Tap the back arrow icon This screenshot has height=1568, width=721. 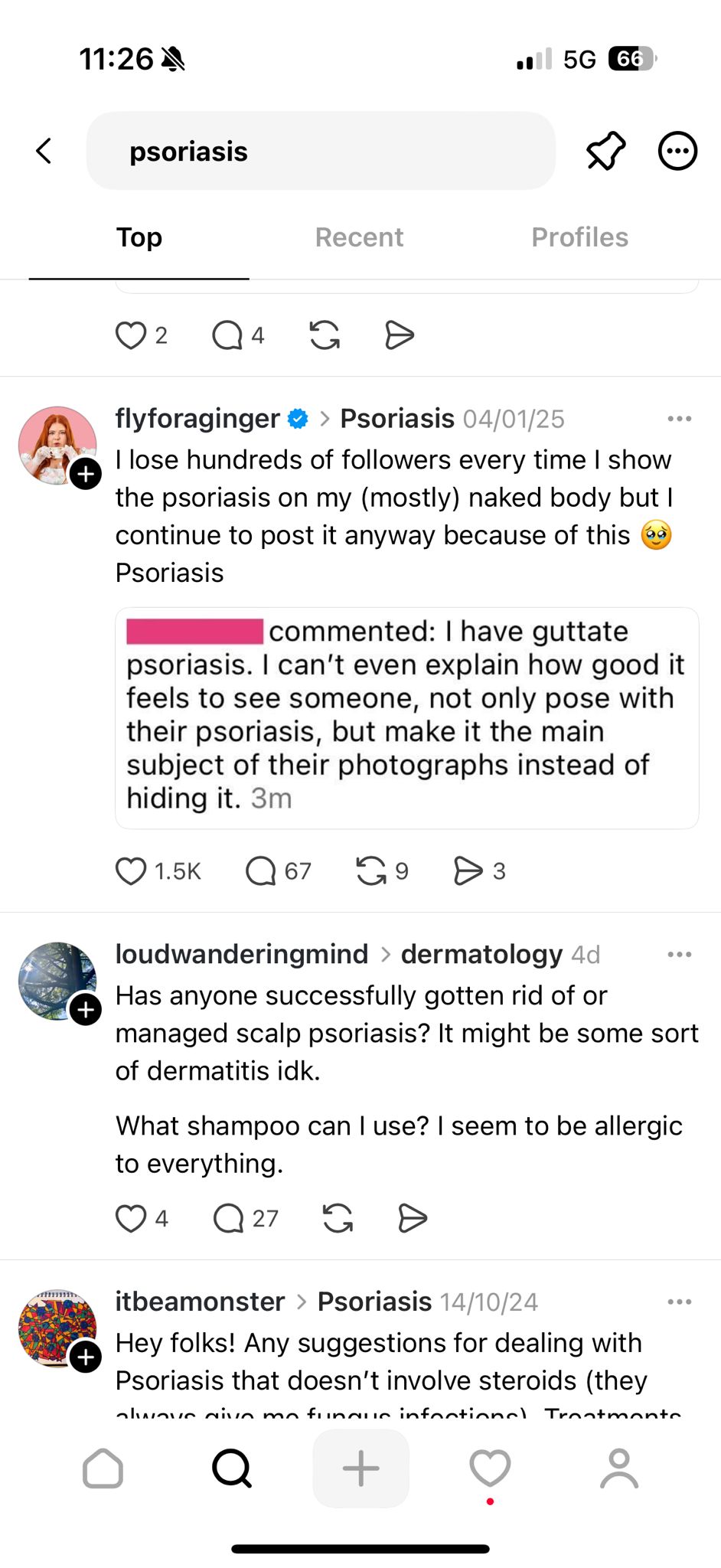[44, 151]
